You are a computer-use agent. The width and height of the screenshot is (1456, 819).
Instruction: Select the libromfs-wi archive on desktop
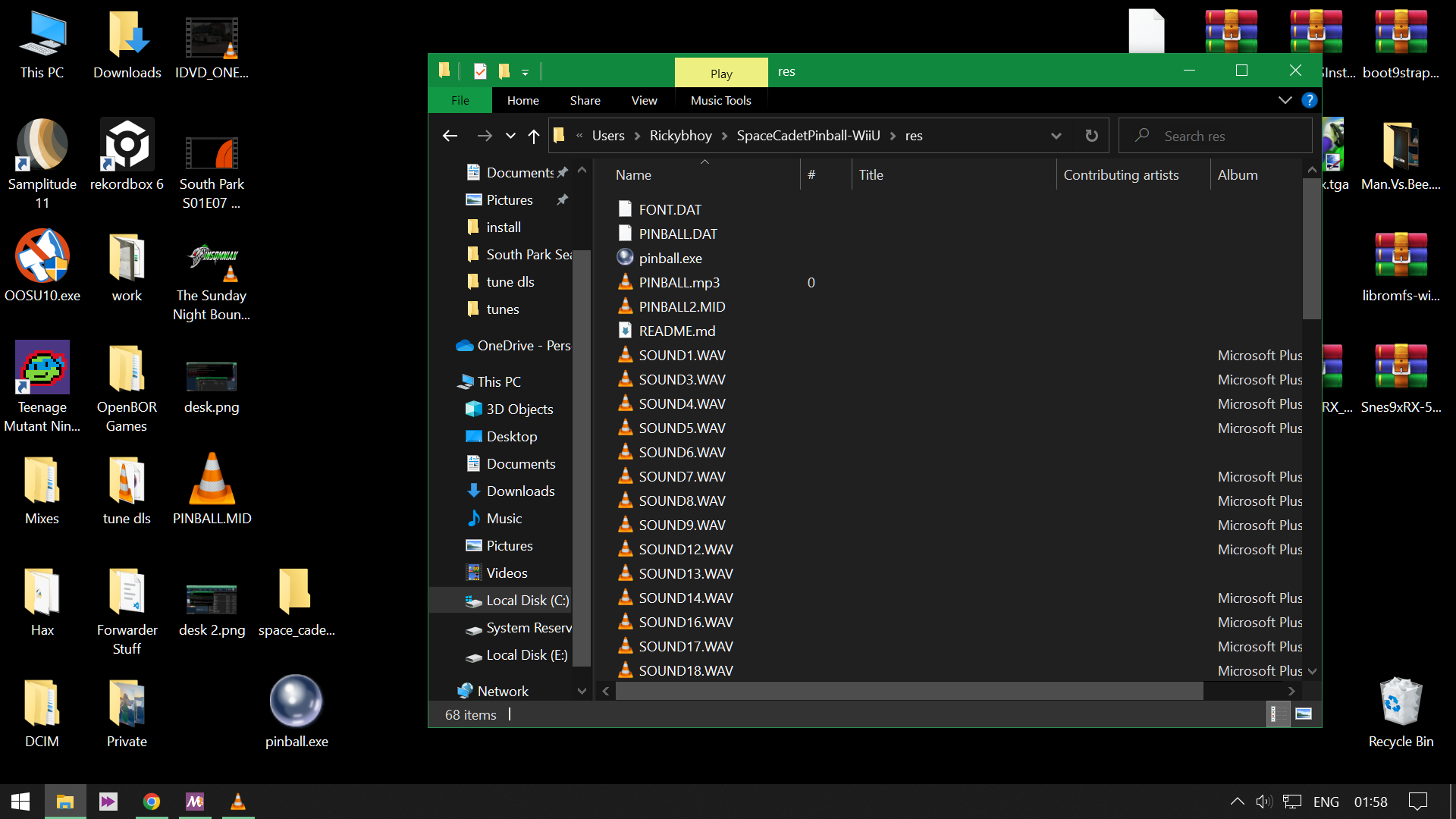coord(1401,266)
